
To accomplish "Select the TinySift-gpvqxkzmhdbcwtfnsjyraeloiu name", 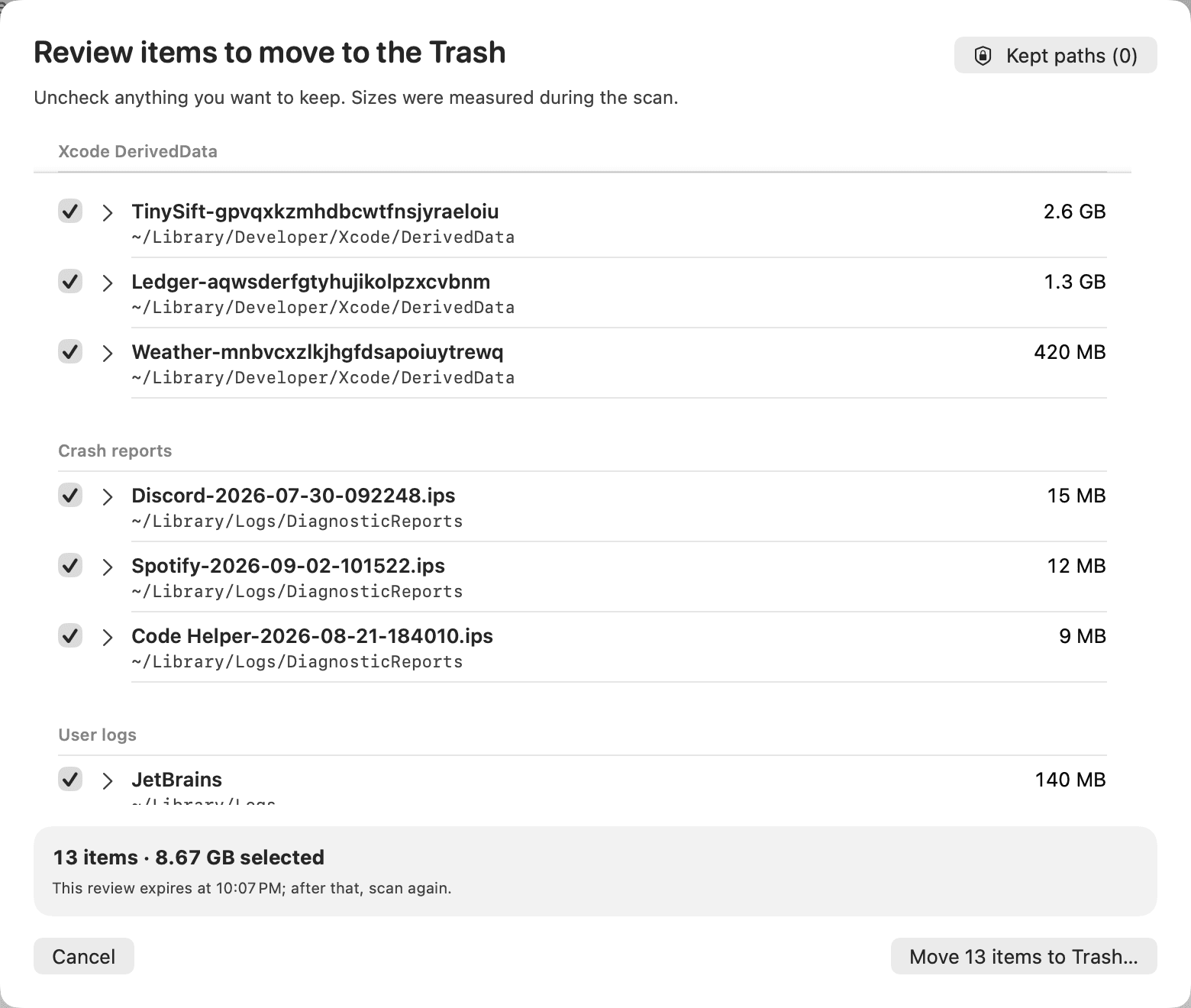I will pyautogui.click(x=315, y=212).
